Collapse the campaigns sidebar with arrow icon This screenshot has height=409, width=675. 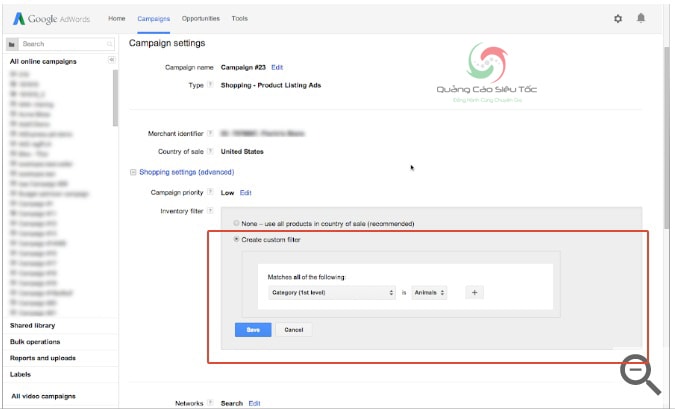(x=111, y=60)
